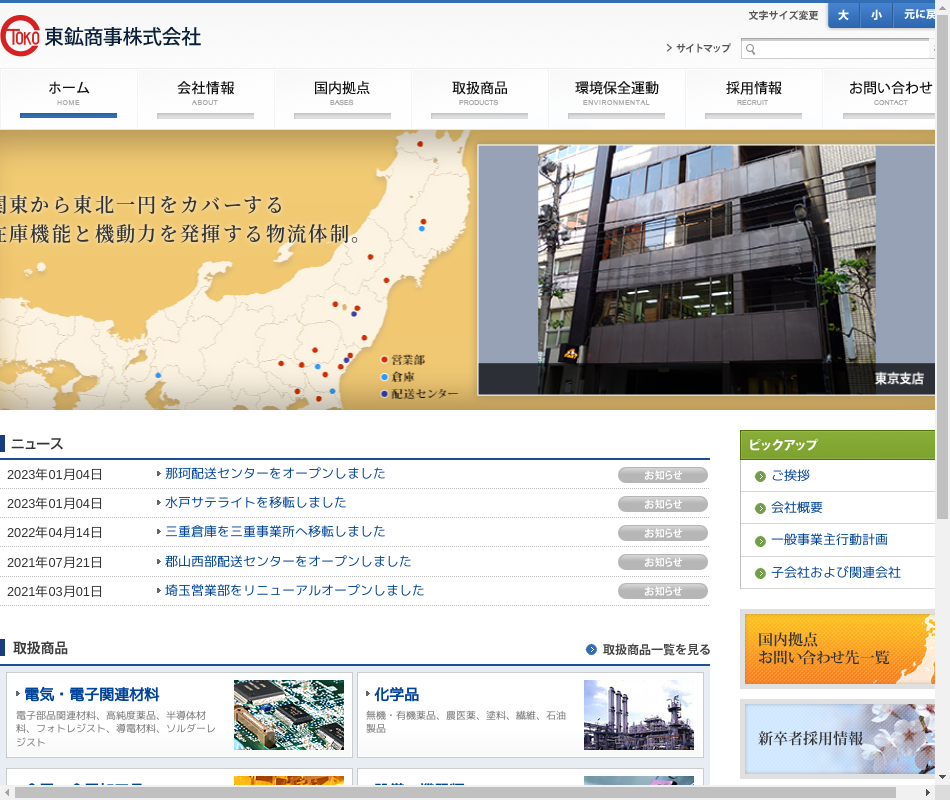Image resolution: width=950 pixels, height=800 pixels.
Task: Click the circuit board thumbnail image
Action: [288, 714]
